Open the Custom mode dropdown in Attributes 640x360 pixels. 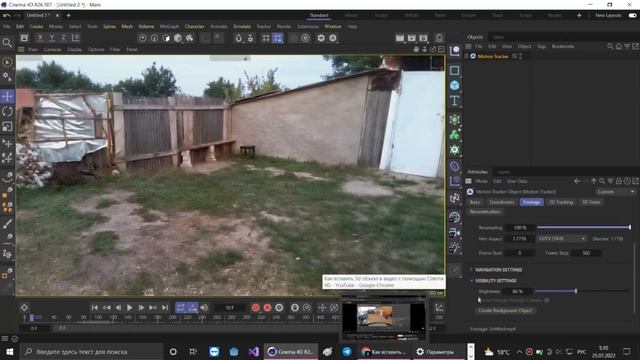coord(615,191)
